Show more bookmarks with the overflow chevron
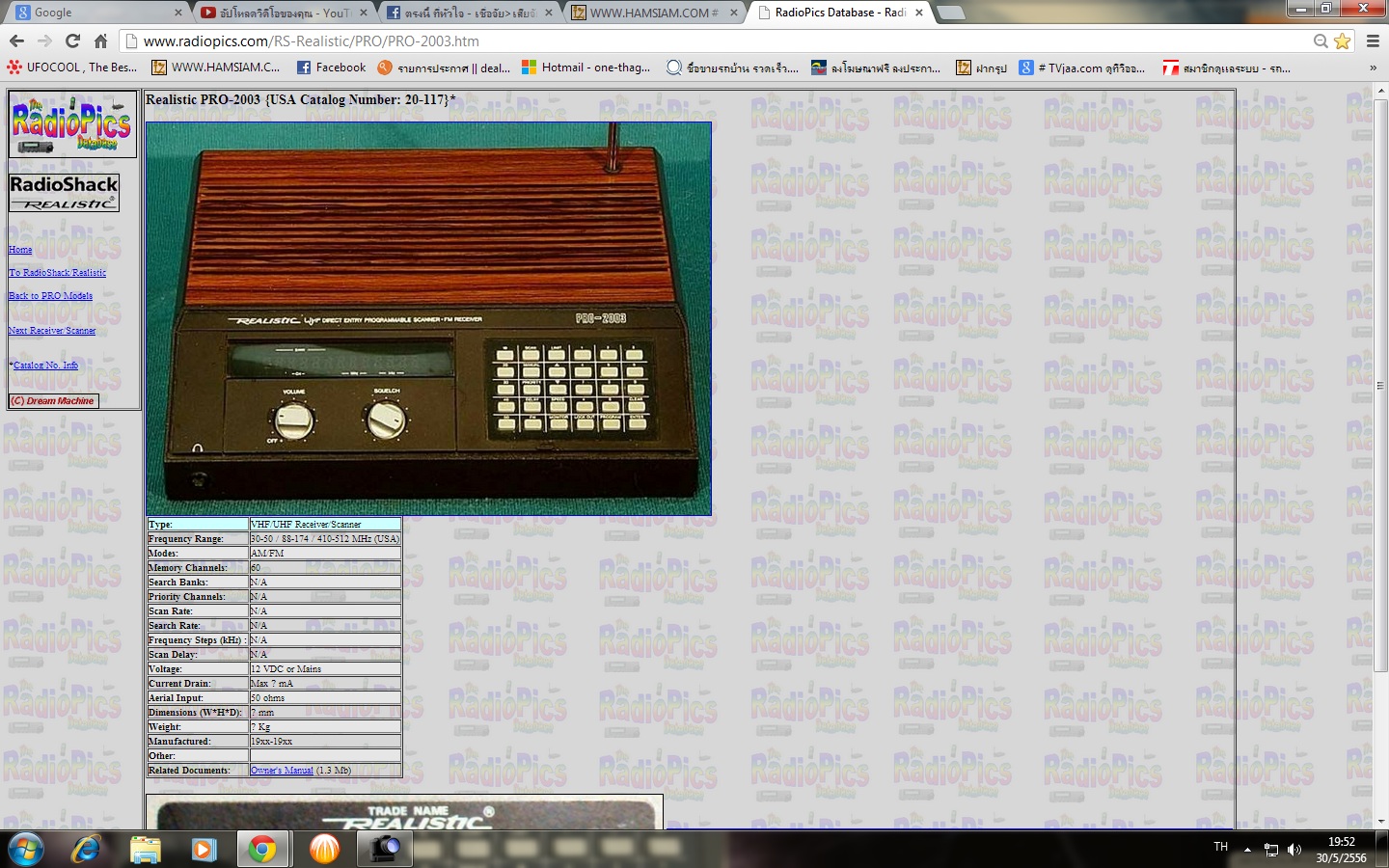 point(1373,68)
